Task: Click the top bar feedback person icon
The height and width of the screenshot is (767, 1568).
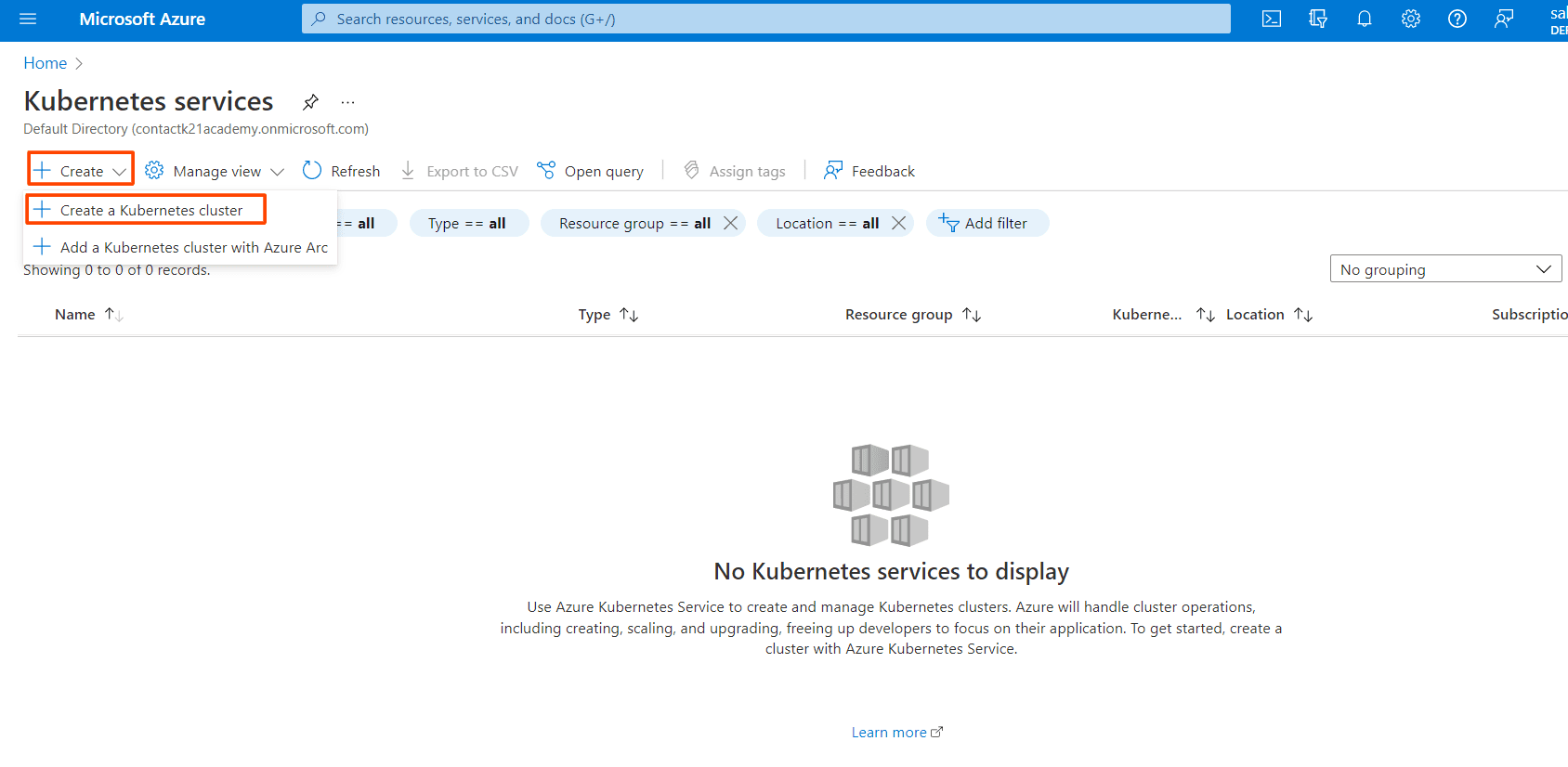Action: (1504, 19)
